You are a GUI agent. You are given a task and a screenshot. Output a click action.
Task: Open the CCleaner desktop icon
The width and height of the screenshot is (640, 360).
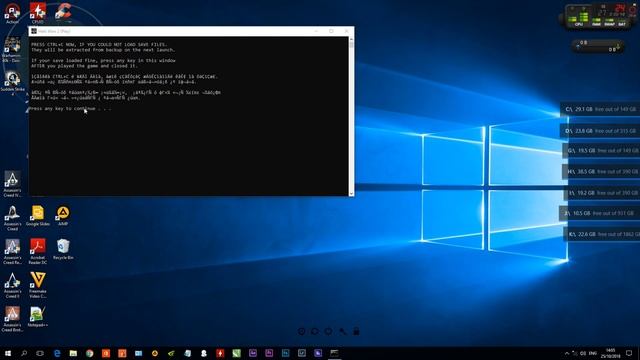pos(63,12)
